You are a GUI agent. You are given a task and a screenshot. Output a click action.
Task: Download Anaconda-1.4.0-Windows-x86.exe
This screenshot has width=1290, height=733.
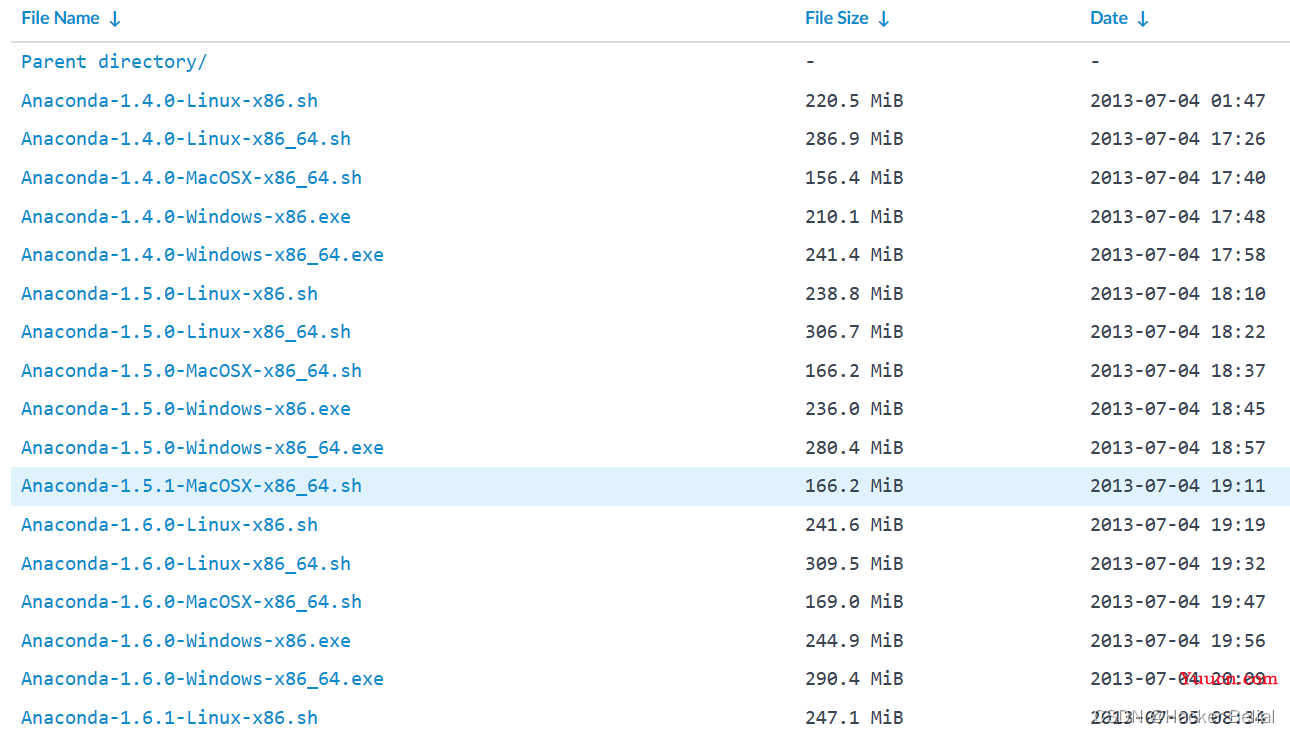tap(186, 217)
